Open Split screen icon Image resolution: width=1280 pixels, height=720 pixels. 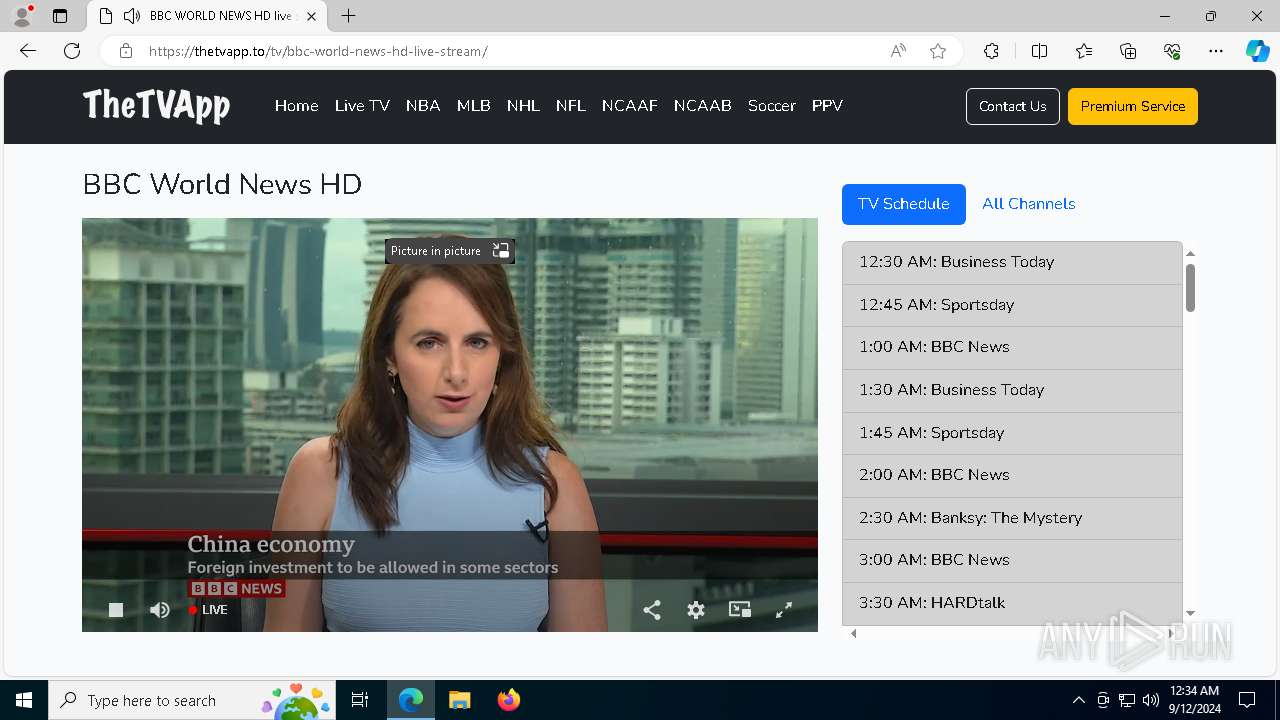pyautogui.click(x=1039, y=51)
